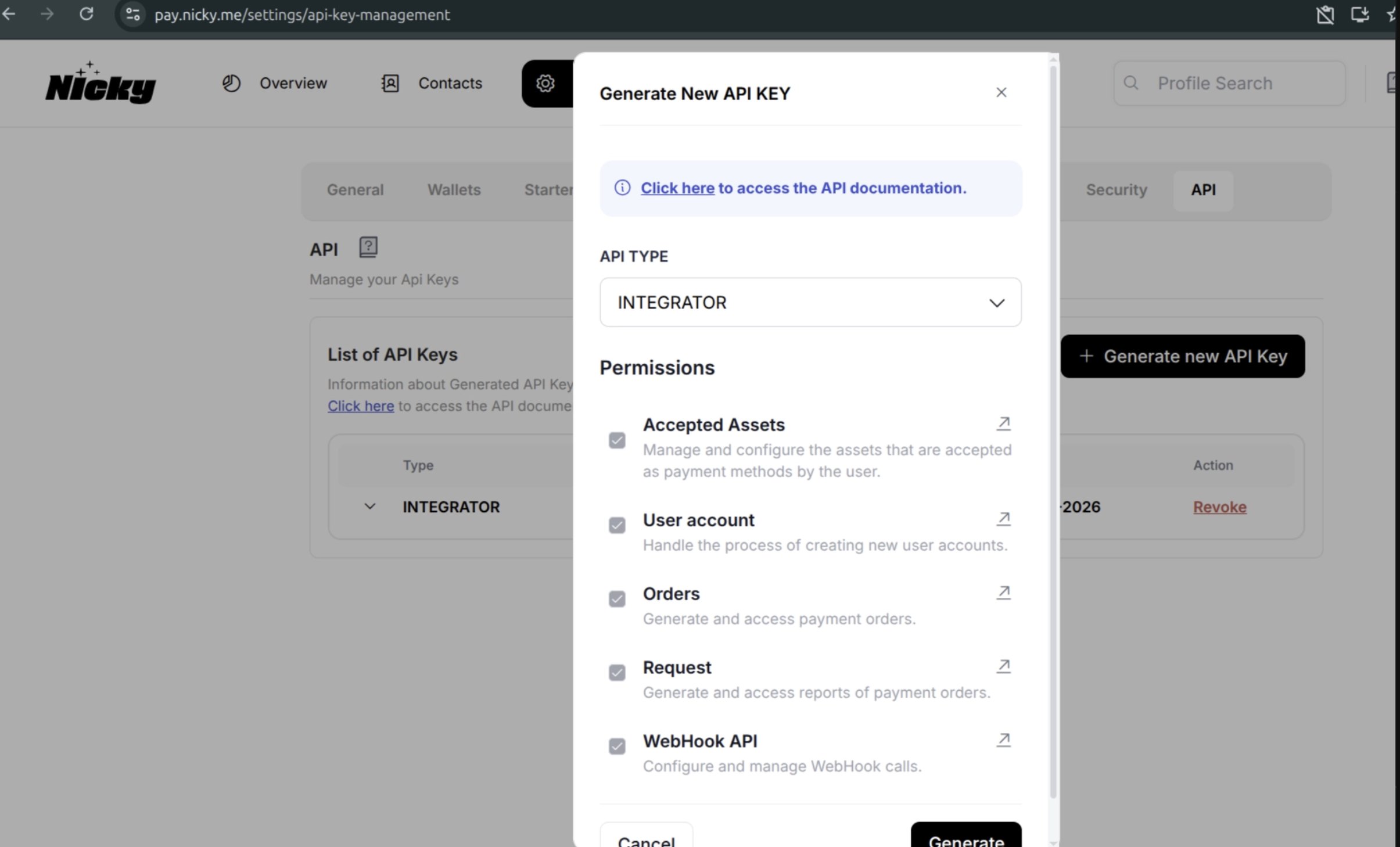This screenshot has height=847, width=1400.
Task: Click the Permissions heading in dialog
Action: tap(657, 368)
